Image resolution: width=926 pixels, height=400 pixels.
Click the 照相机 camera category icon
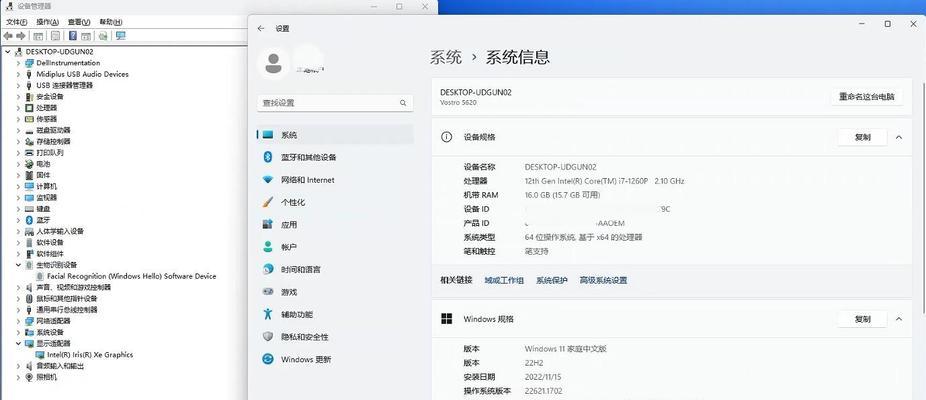30,377
